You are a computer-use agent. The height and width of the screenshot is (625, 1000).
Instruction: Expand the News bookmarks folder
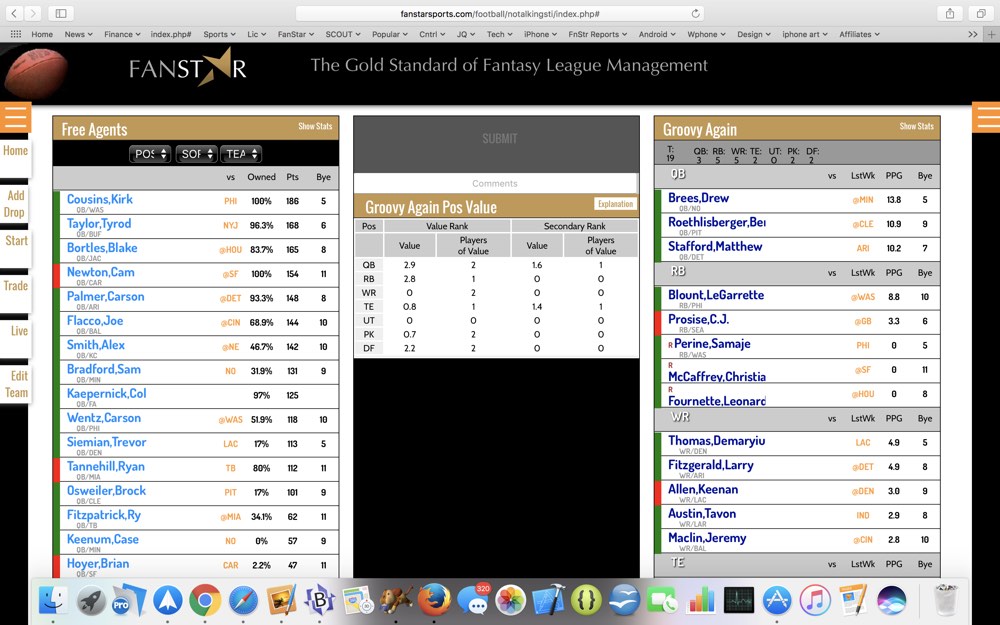pyautogui.click(x=78, y=34)
